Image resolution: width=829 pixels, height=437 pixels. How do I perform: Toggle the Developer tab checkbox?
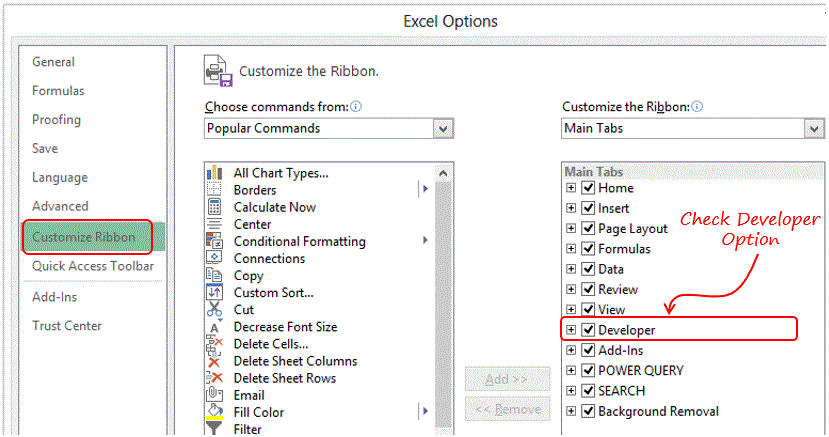(x=588, y=330)
